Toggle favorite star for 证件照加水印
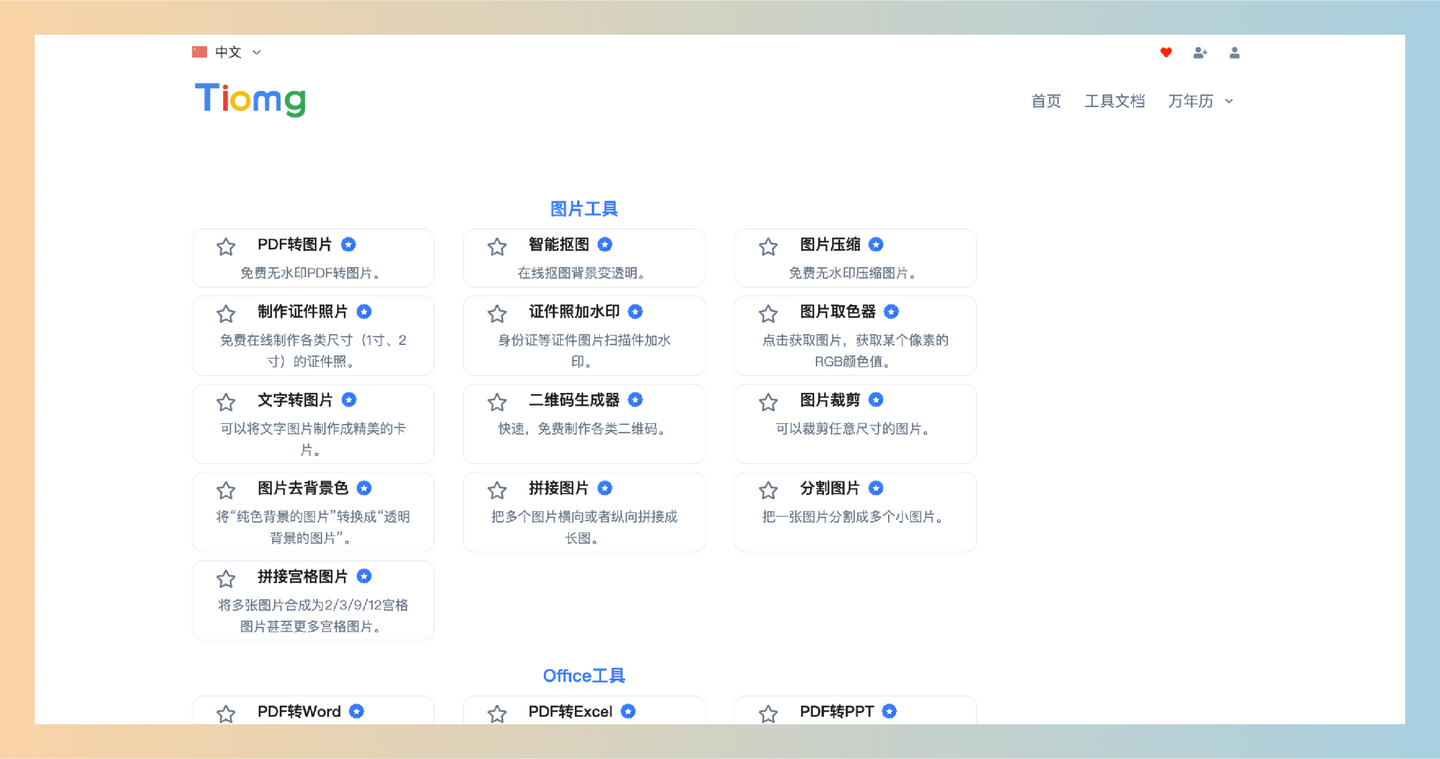The width and height of the screenshot is (1440, 759). coord(497,314)
